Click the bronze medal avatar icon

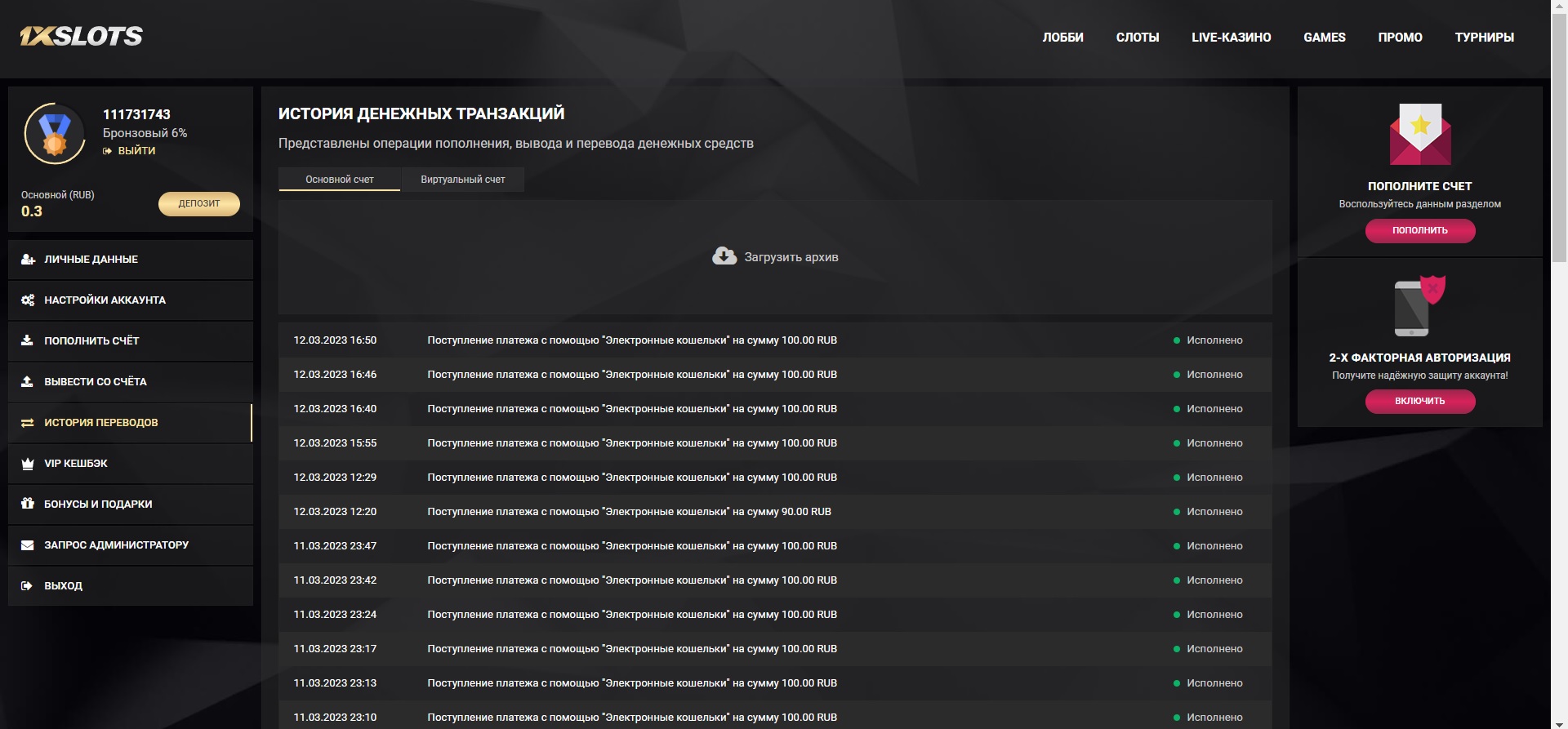(x=55, y=134)
